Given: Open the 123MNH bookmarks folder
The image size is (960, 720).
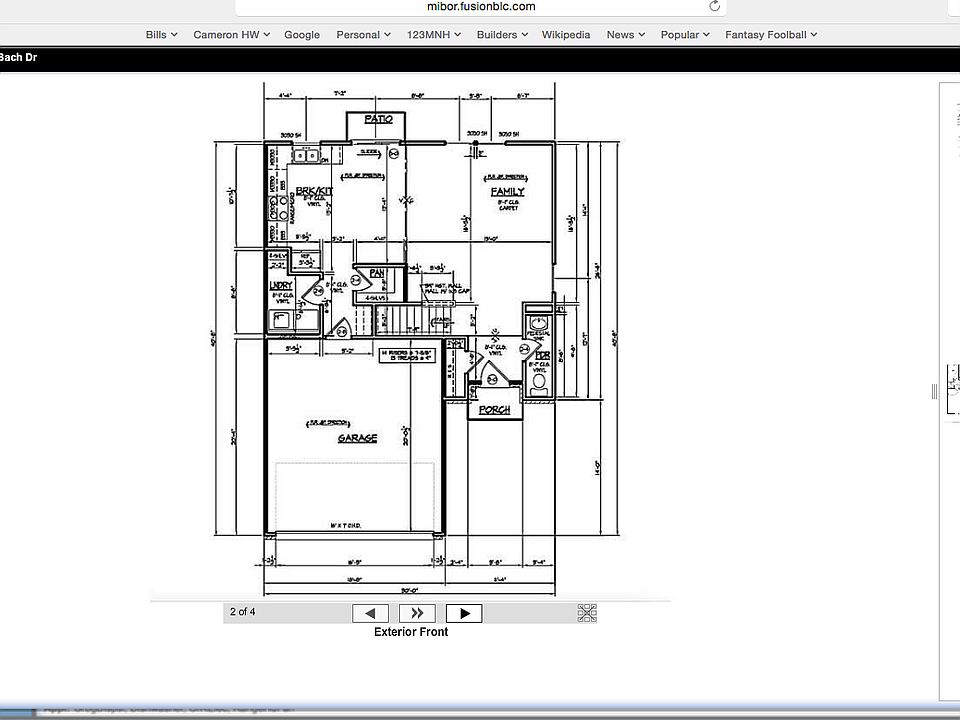Looking at the screenshot, I should click(x=433, y=35).
